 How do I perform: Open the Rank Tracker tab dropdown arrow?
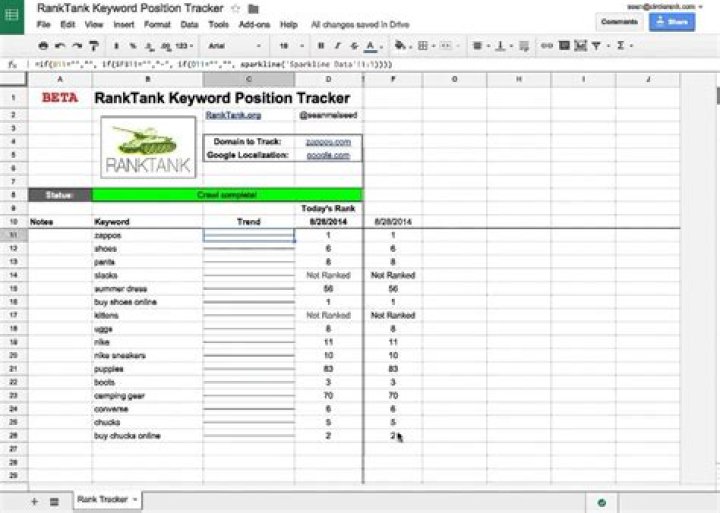135,499
